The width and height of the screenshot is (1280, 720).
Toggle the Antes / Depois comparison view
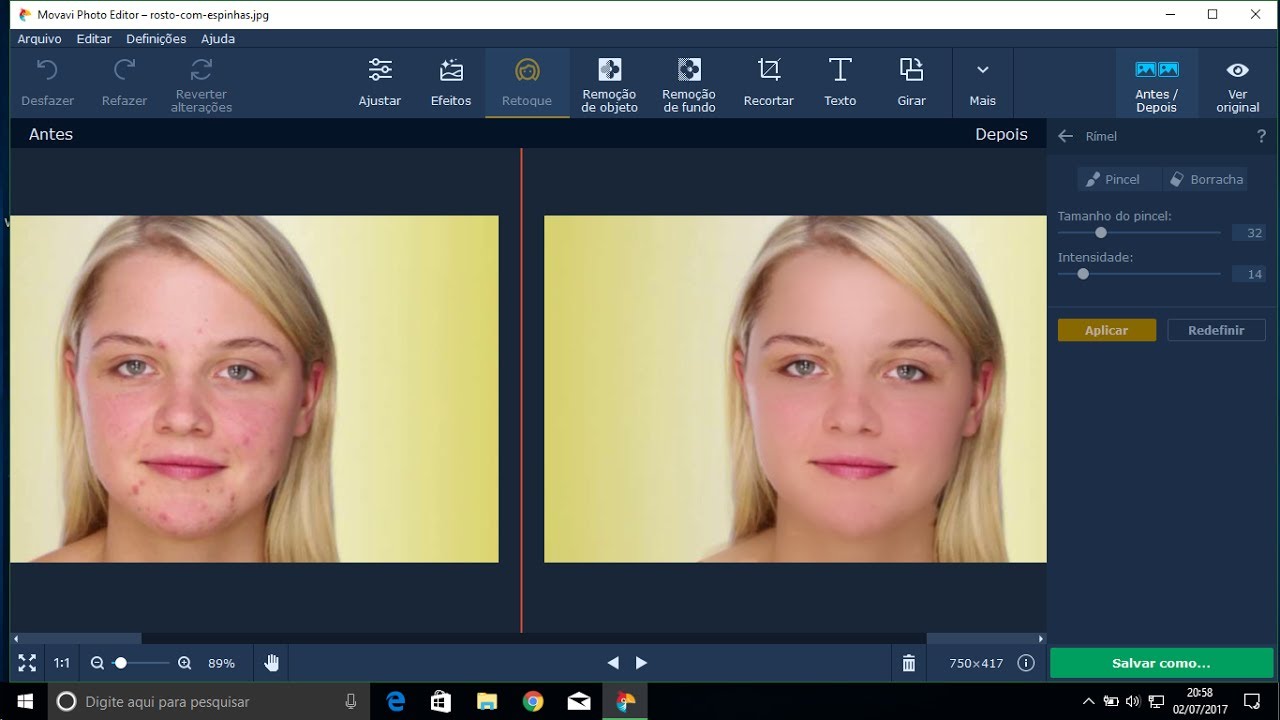point(1156,84)
